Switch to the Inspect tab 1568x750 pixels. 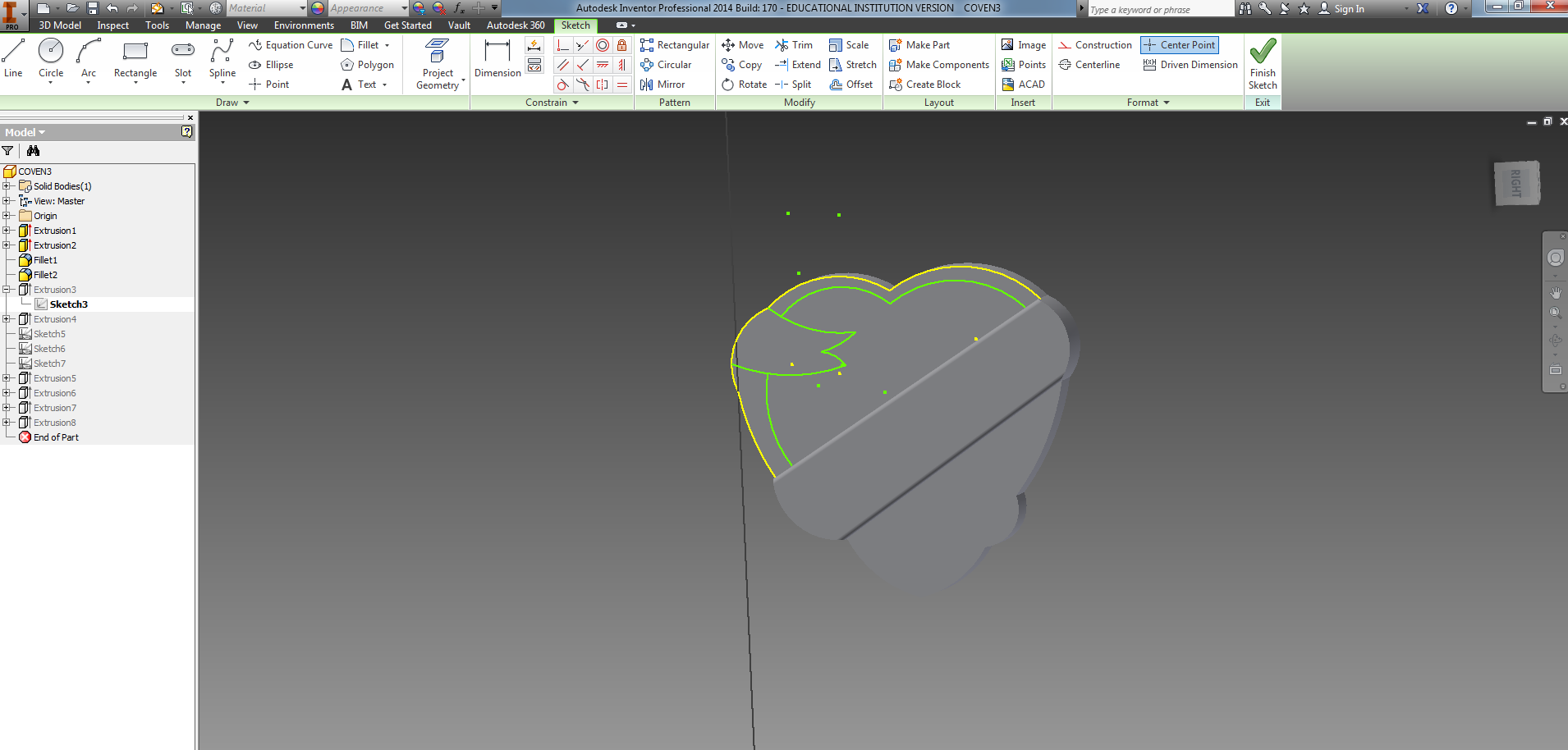[x=112, y=25]
